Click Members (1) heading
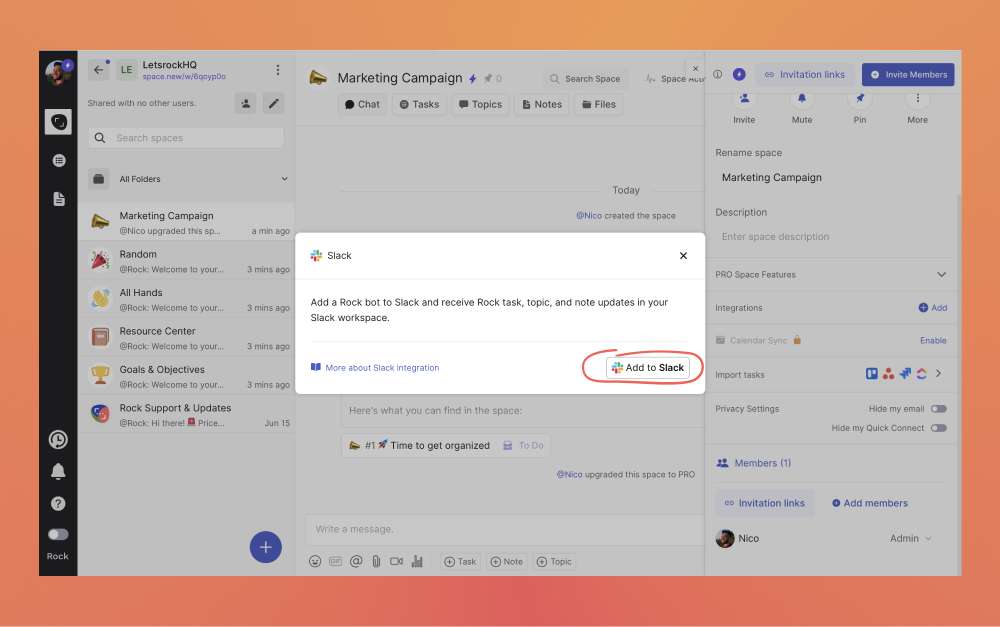This screenshot has width=1000, height=627. tap(753, 463)
